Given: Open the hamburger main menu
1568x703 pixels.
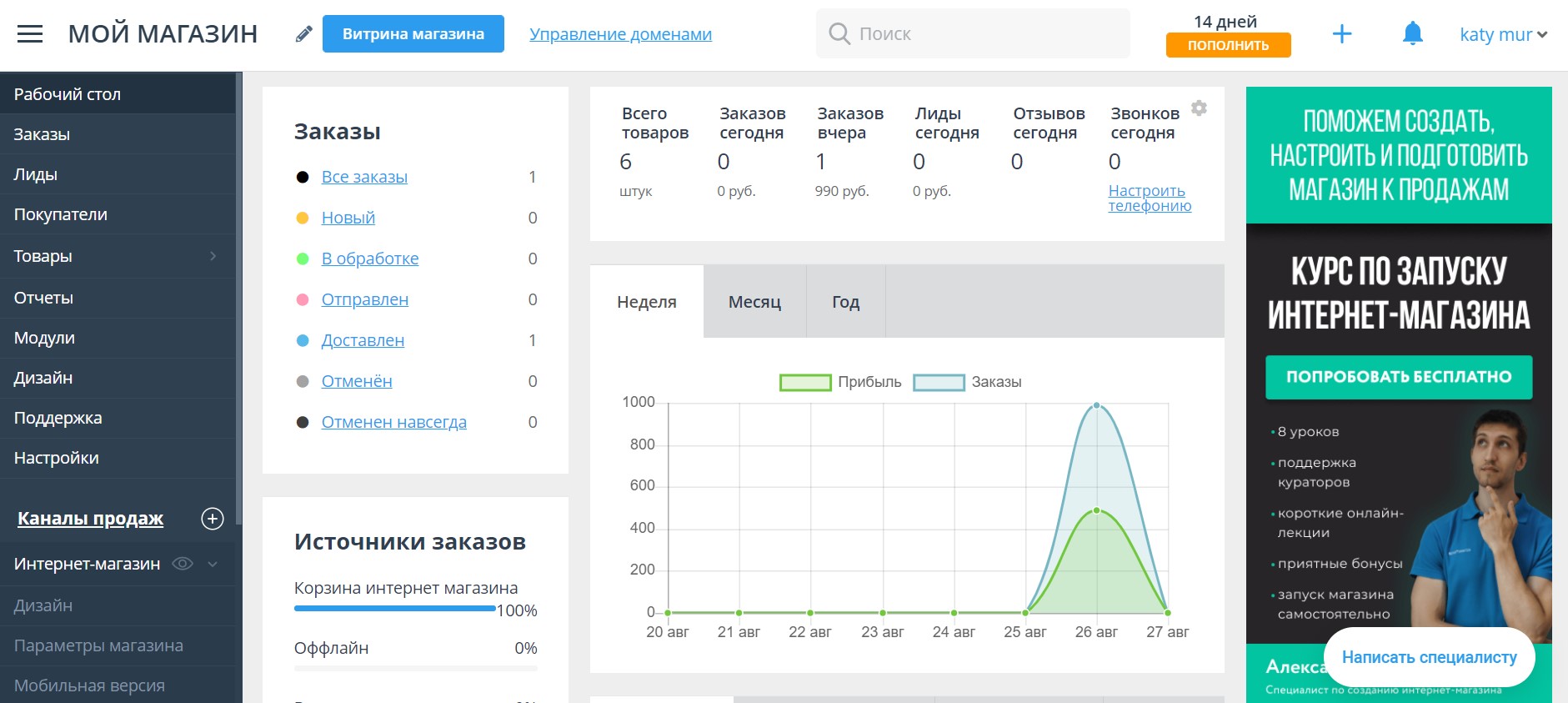Looking at the screenshot, I should [30, 34].
